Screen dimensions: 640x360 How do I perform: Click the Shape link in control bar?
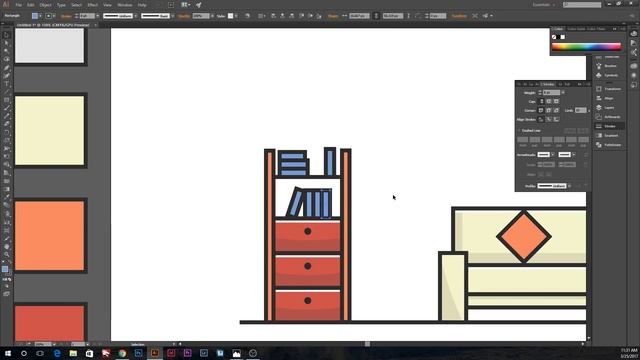click(x=333, y=16)
